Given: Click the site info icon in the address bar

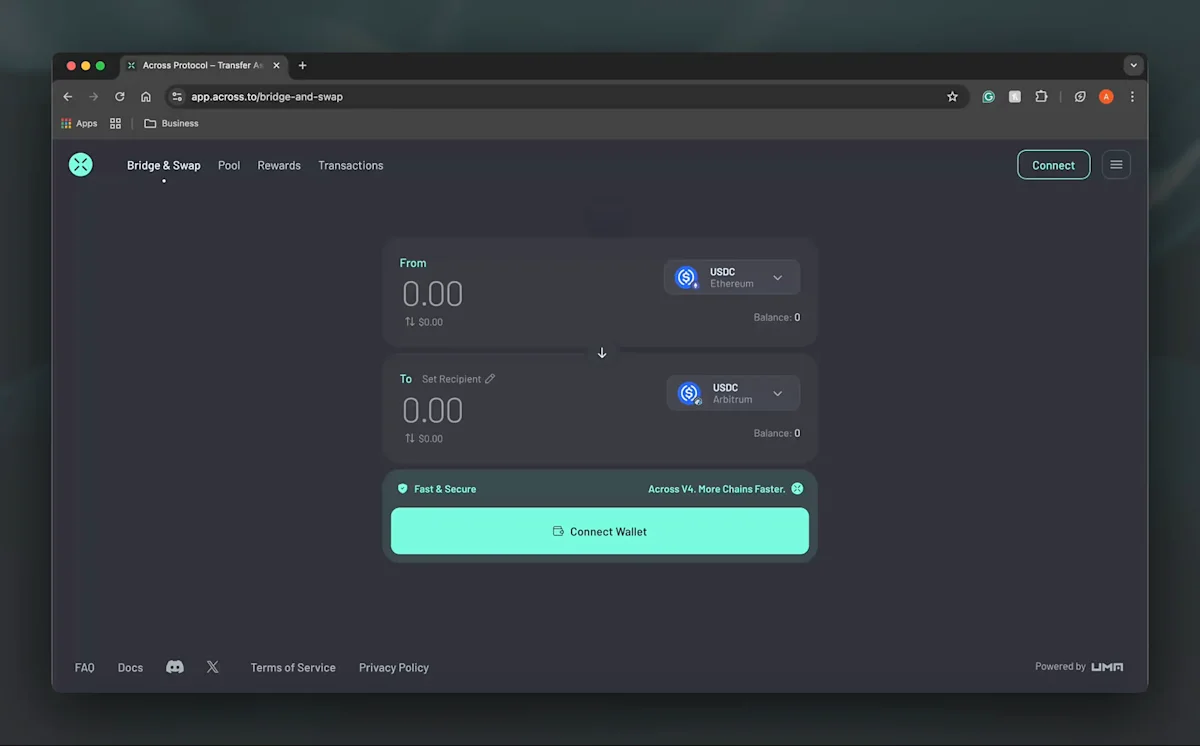Looking at the screenshot, I should (177, 97).
